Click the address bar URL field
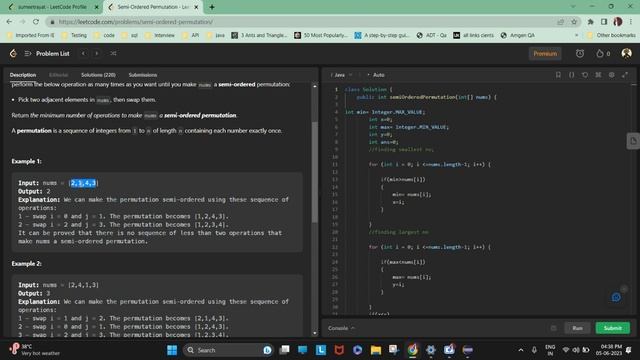 [x=302, y=22]
